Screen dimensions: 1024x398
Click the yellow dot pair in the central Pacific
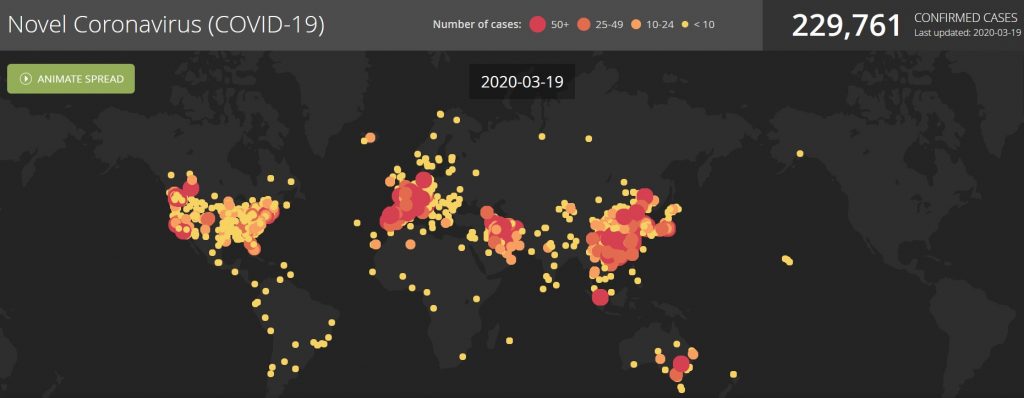coord(787,260)
